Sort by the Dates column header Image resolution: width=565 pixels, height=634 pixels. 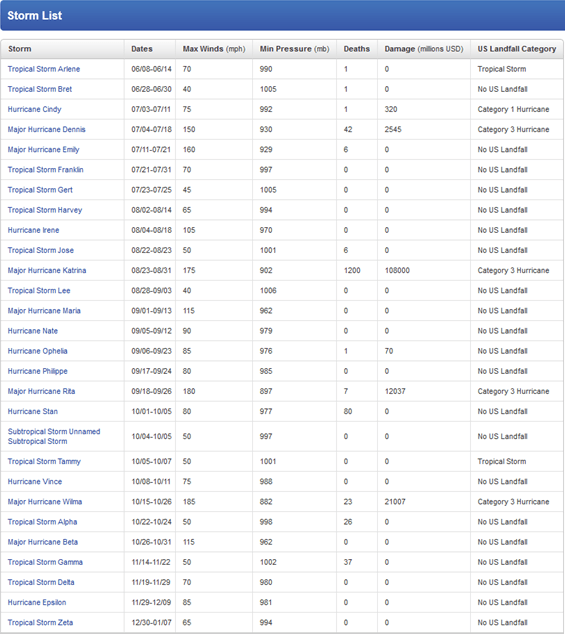142,49
